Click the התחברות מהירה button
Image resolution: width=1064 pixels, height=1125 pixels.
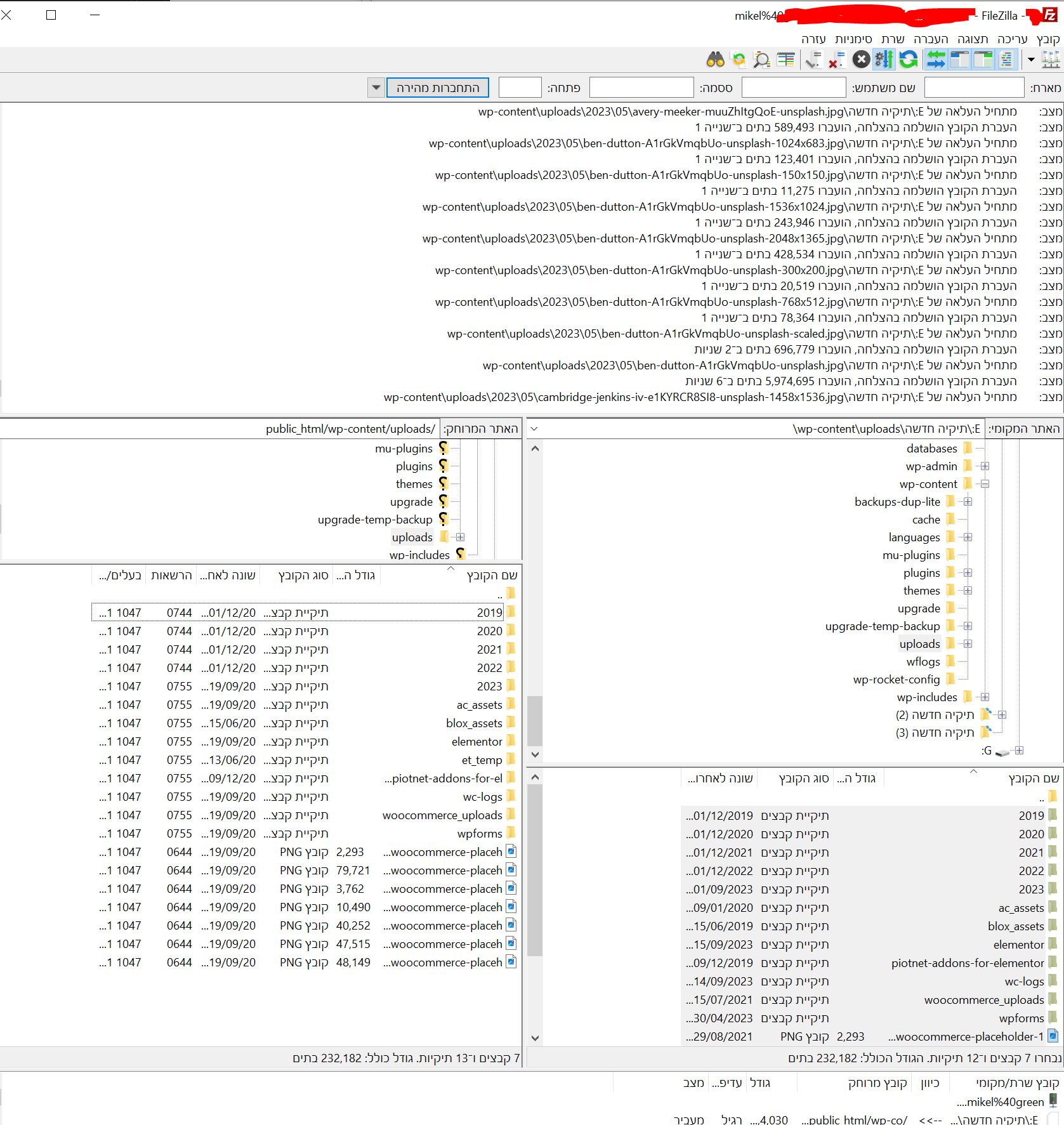pos(438,88)
